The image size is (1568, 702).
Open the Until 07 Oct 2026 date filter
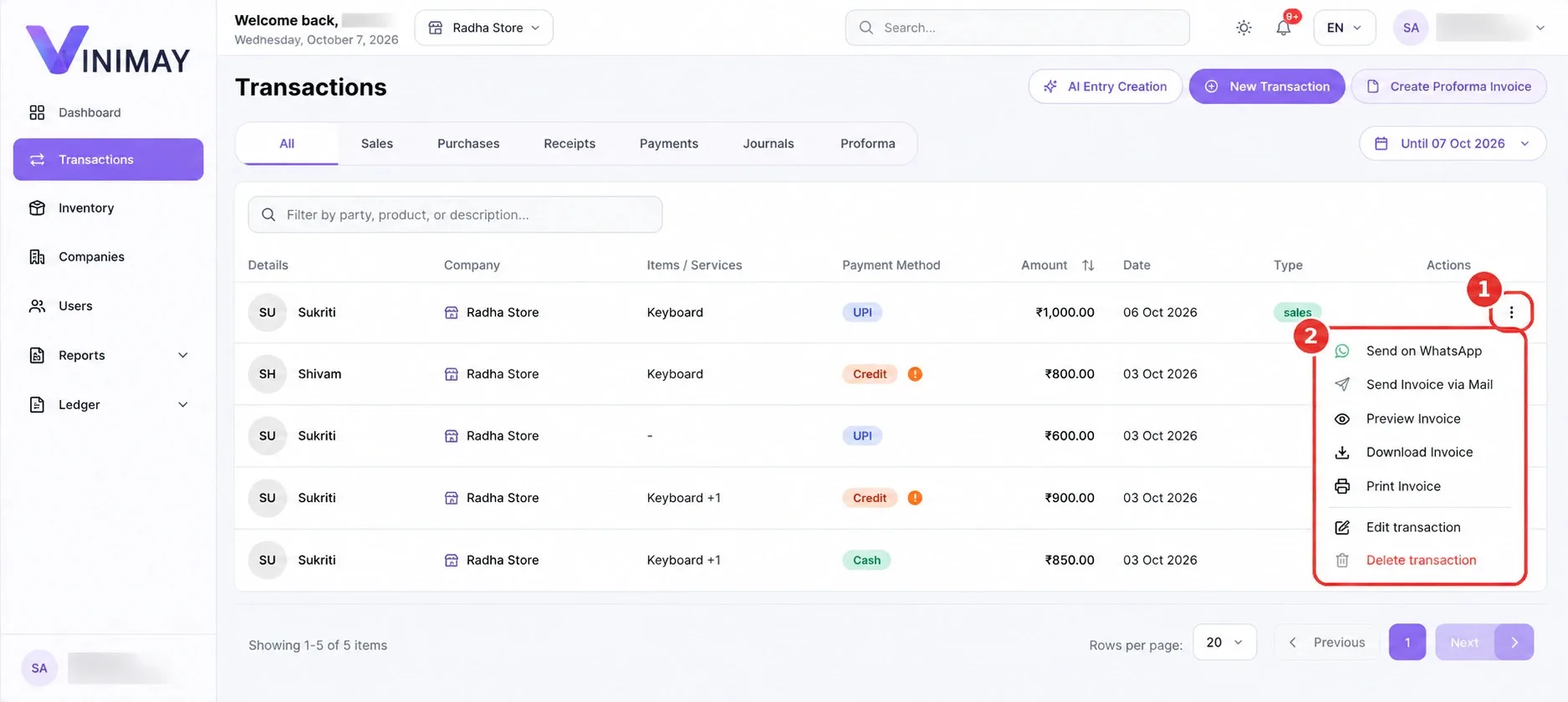[x=1453, y=143]
